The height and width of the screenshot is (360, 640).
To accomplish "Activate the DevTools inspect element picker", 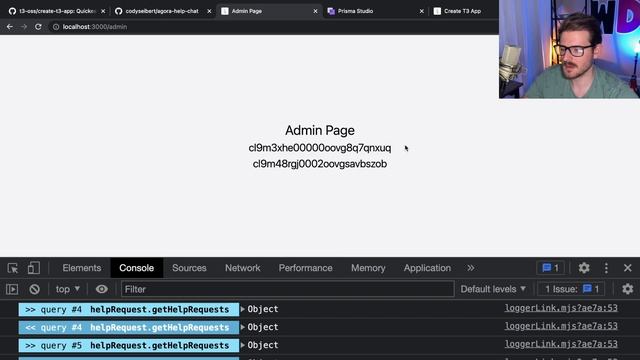I will (x=13, y=268).
